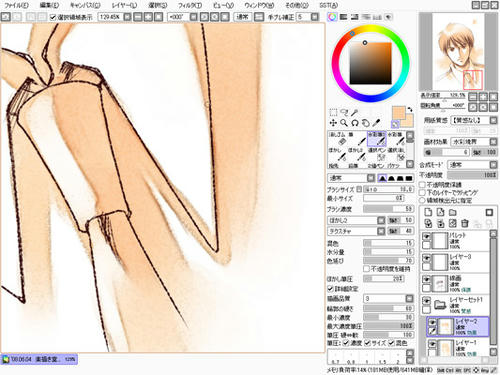The image size is (500, 375).
Task: Toggle 不透明度を維持 checkbox in brush settings
Action: [x=367, y=269]
